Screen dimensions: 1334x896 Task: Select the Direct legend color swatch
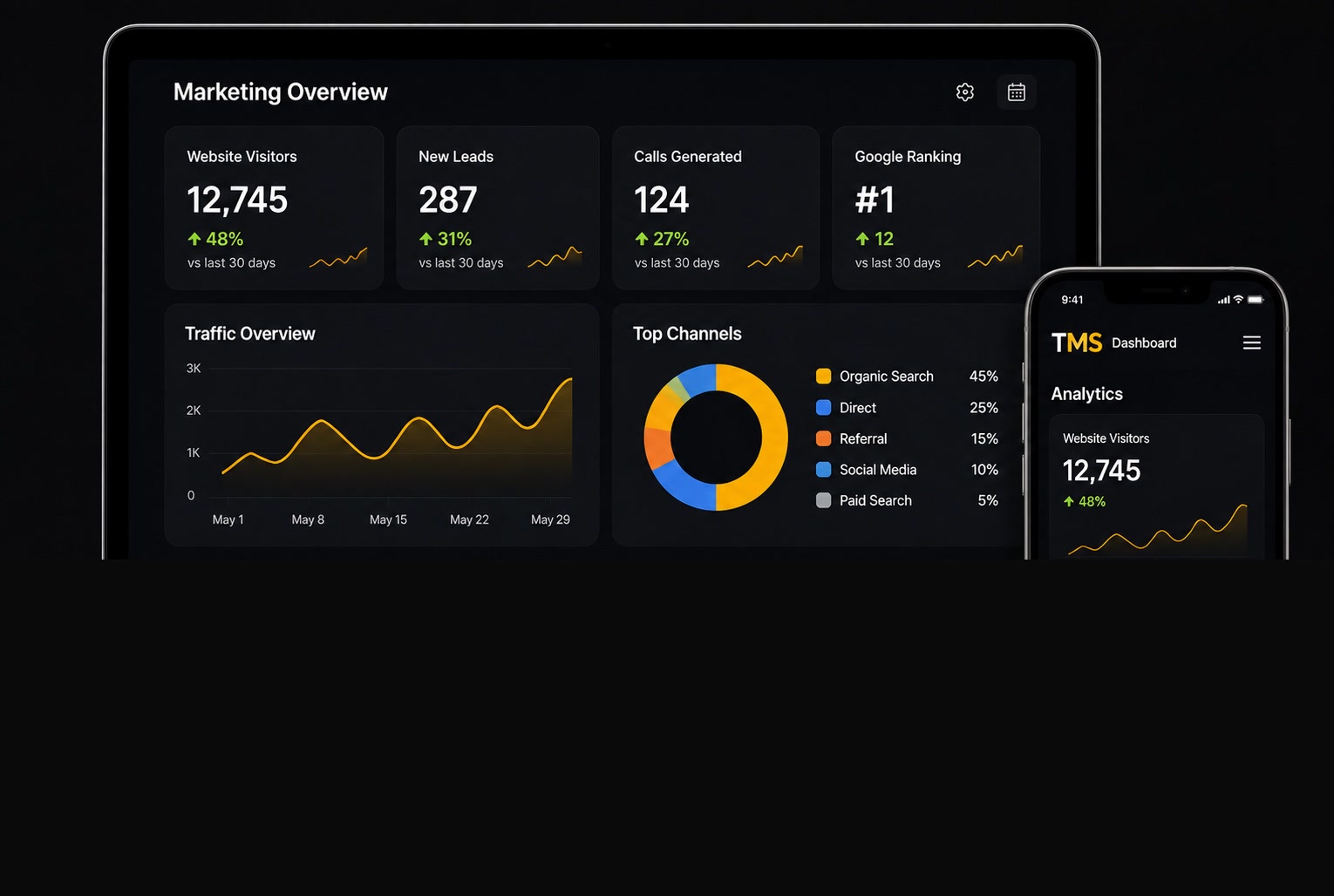coord(823,408)
